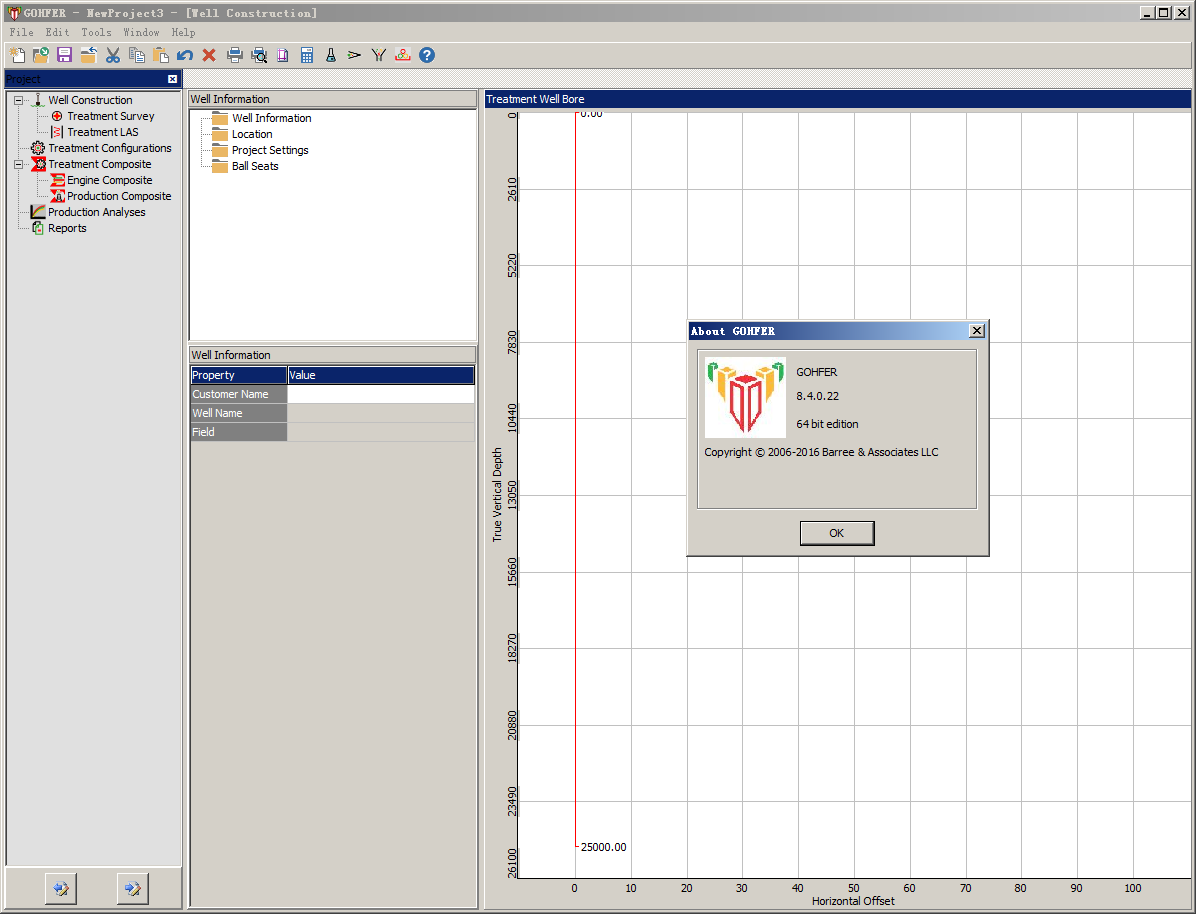
Task: Save the project with the purple floppy icon
Action: click(x=64, y=55)
